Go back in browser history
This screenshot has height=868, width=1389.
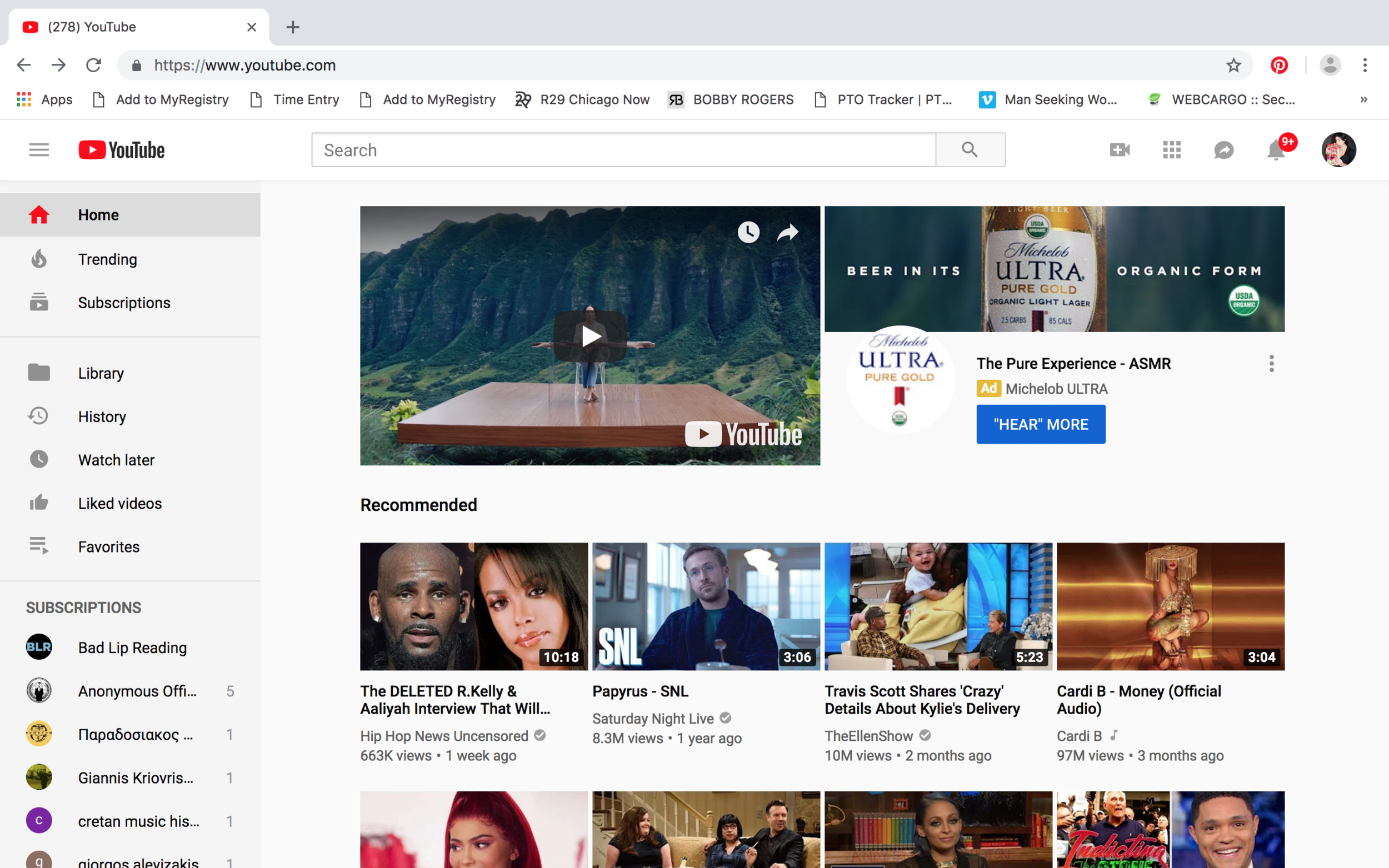(23, 65)
